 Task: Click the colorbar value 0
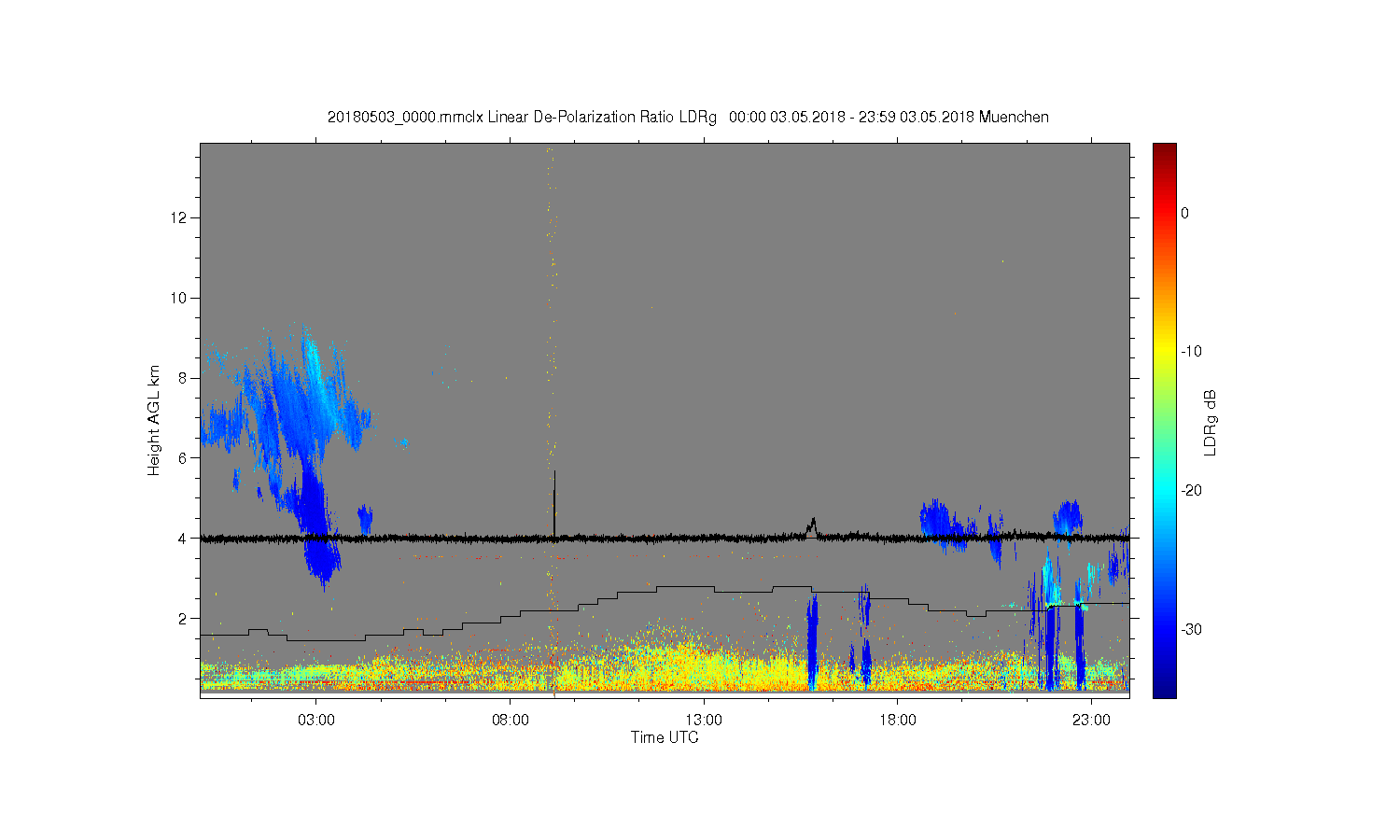coord(1185,213)
